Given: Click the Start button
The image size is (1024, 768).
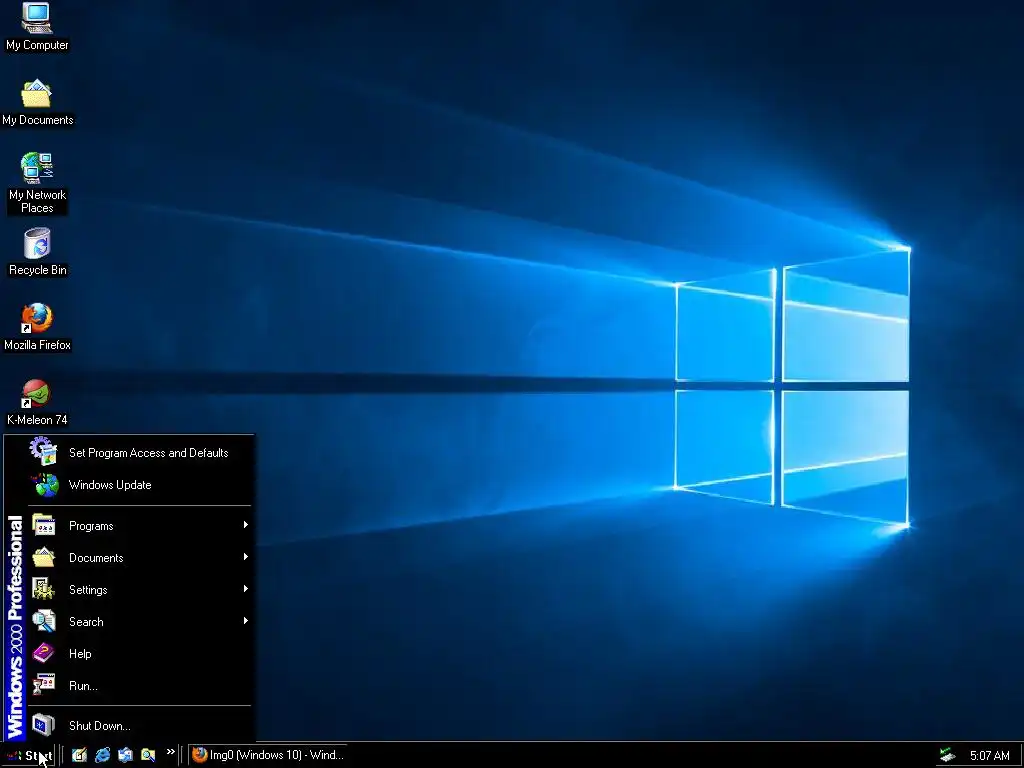Looking at the screenshot, I should pos(29,756).
